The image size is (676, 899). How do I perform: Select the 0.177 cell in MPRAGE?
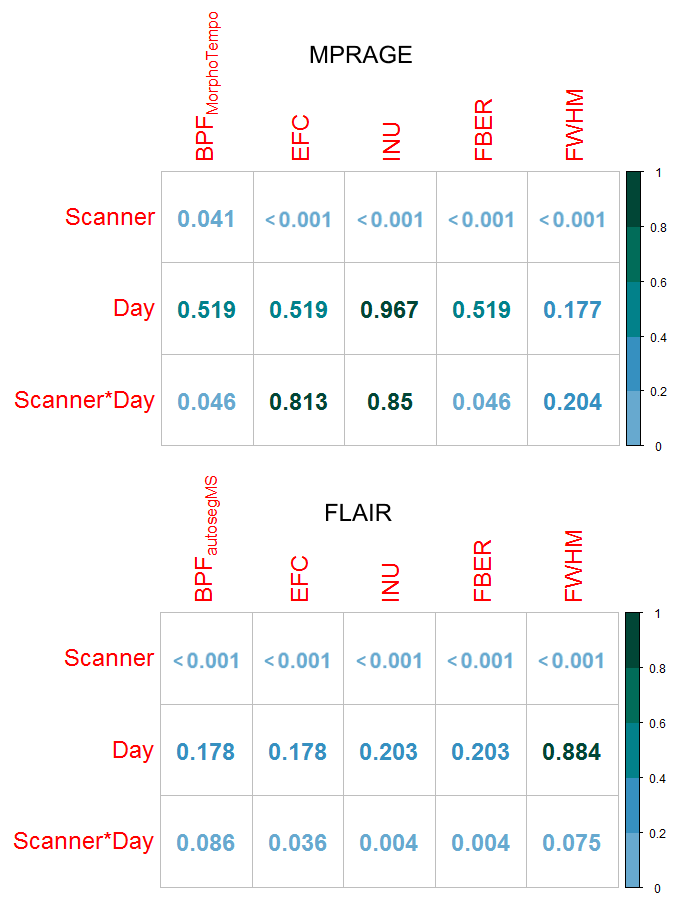pos(573,310)
